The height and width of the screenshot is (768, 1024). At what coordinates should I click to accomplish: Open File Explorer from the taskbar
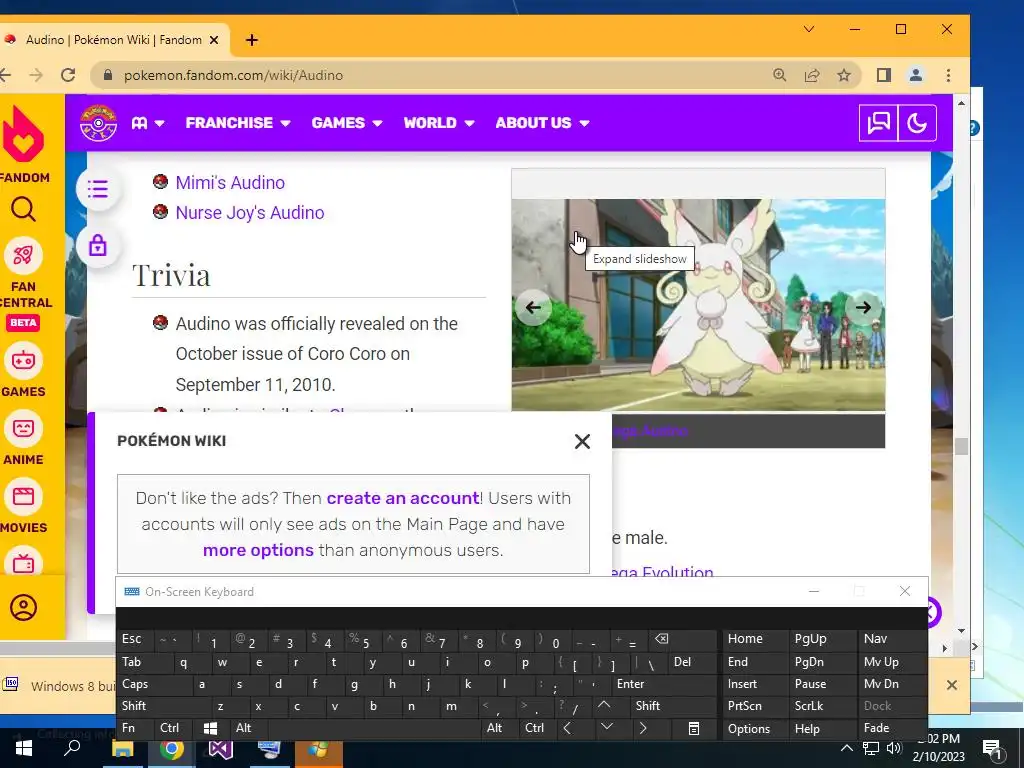122,749
